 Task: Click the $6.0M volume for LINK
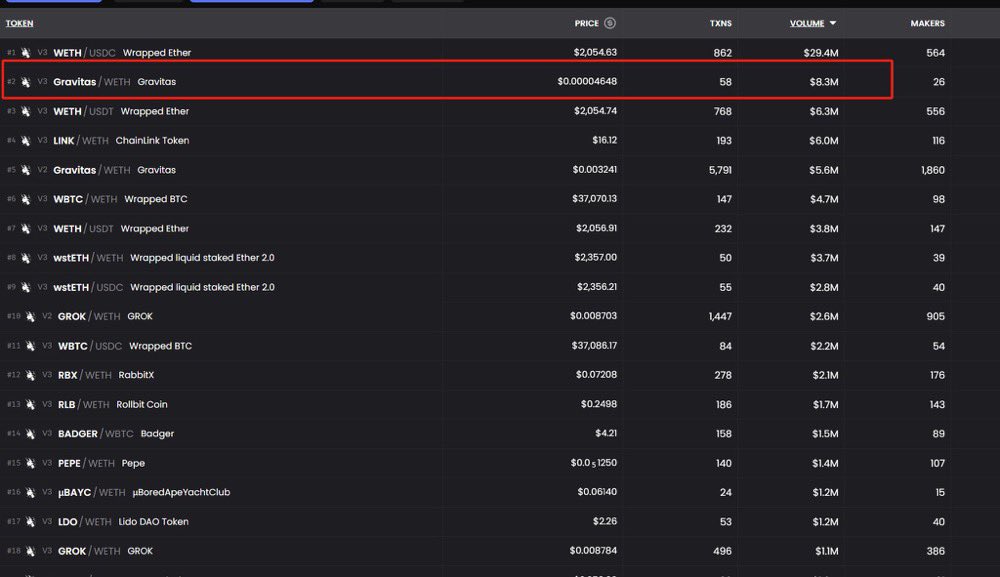pos(823,141)
